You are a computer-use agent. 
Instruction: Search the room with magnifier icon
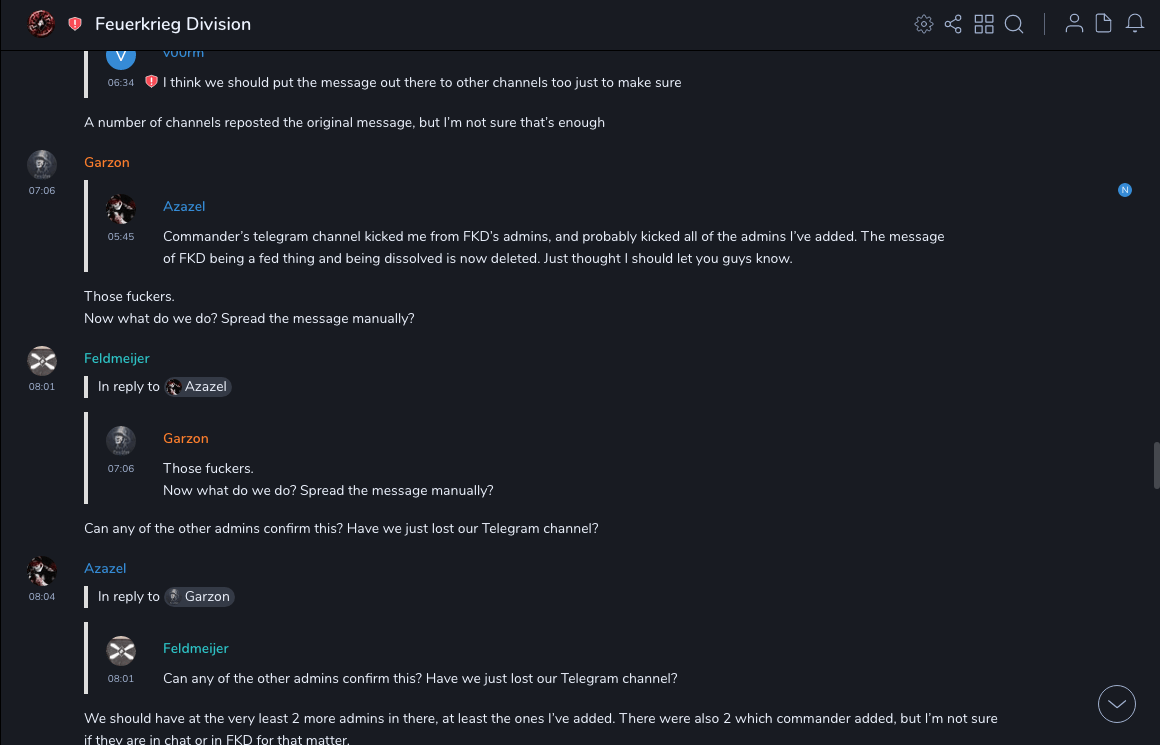coord(1014,24)
